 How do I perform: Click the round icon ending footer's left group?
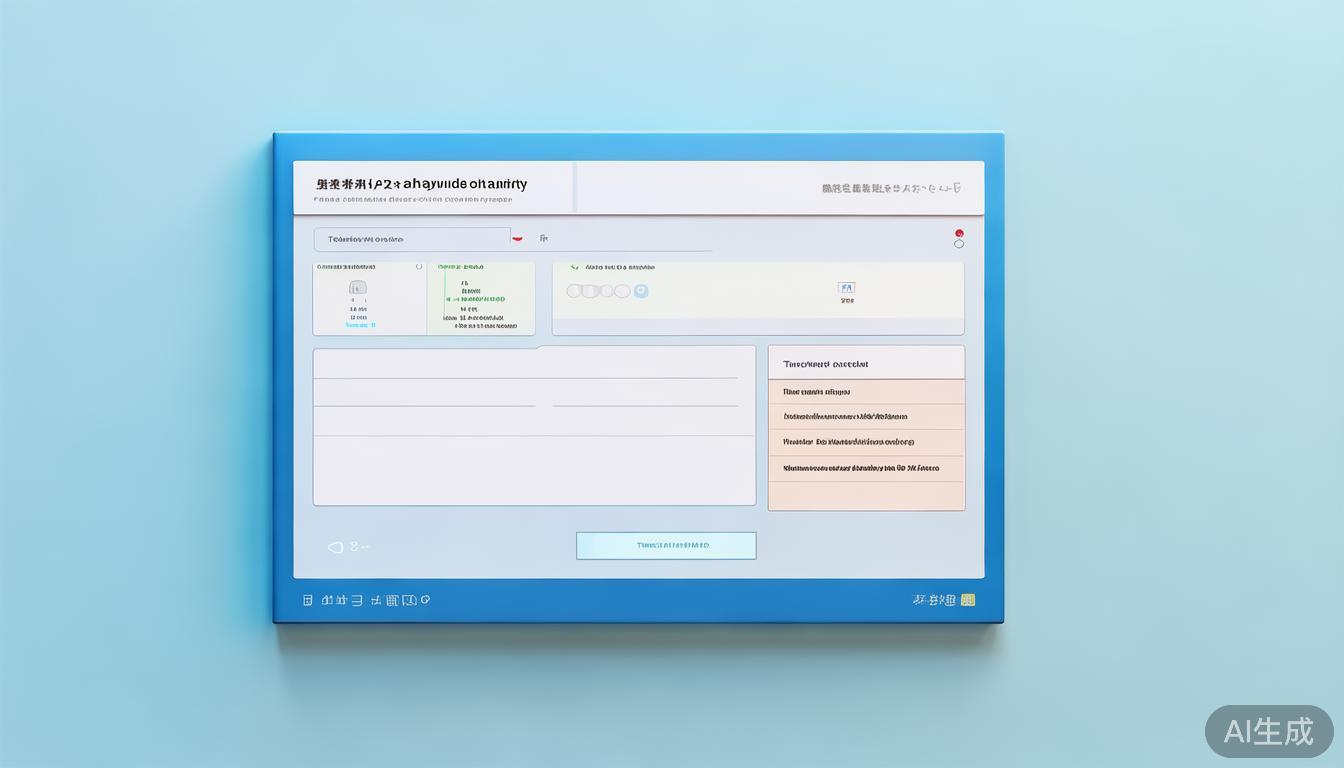point(425,600)
